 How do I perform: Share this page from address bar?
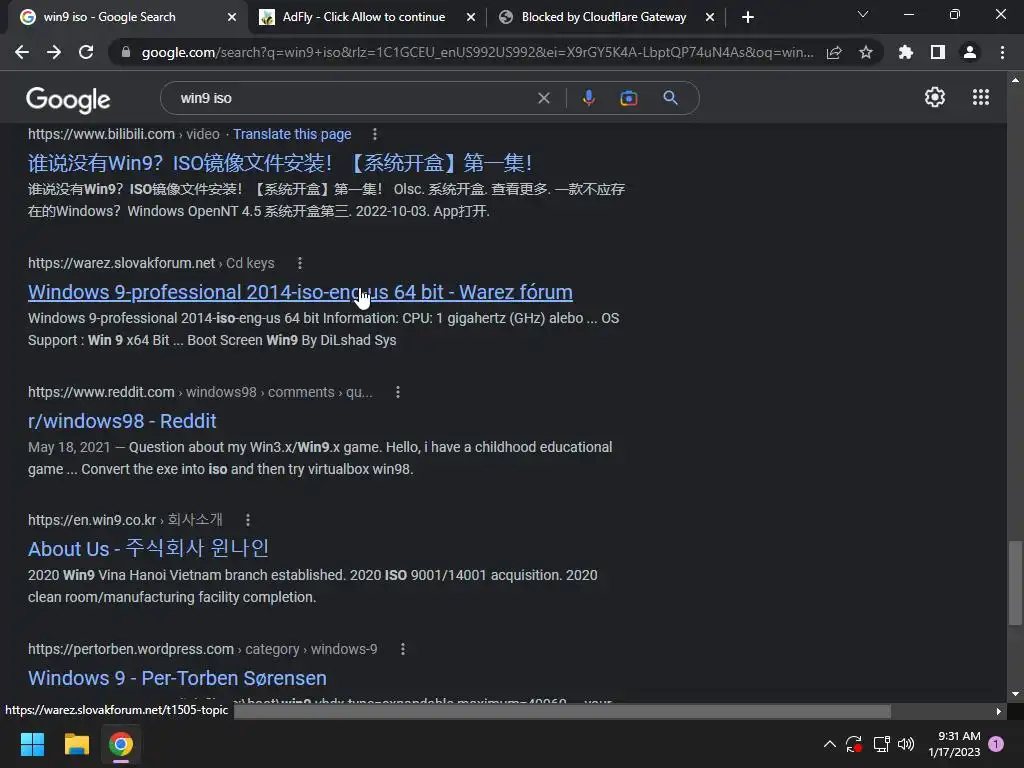pos(834,52)
